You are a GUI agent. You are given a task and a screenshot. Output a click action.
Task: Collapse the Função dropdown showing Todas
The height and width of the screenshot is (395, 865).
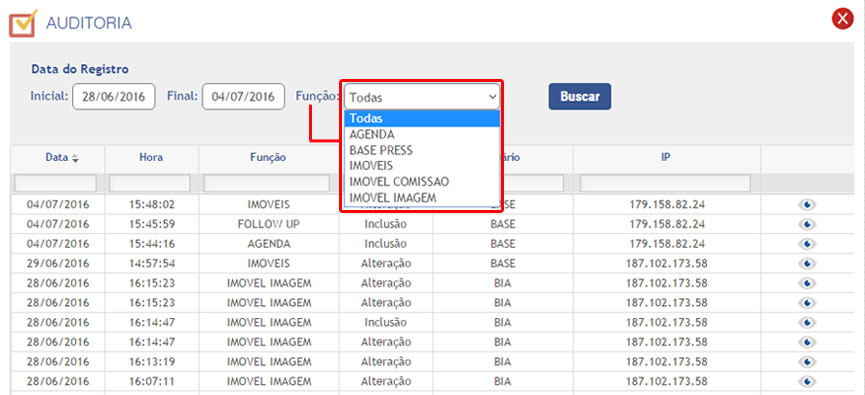tap(422, 97)
